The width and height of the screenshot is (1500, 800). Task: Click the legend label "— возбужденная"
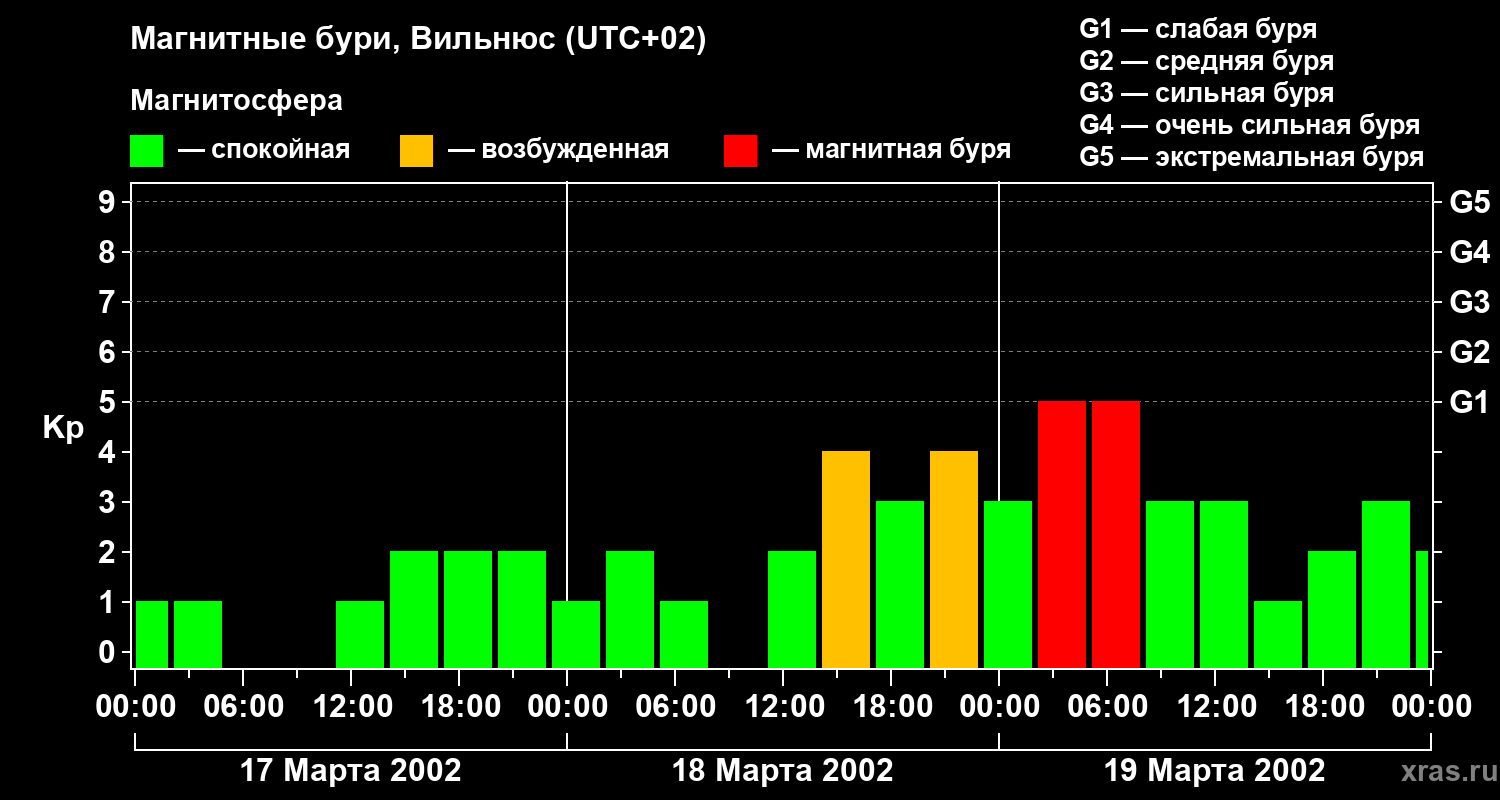tap(558, 150)
